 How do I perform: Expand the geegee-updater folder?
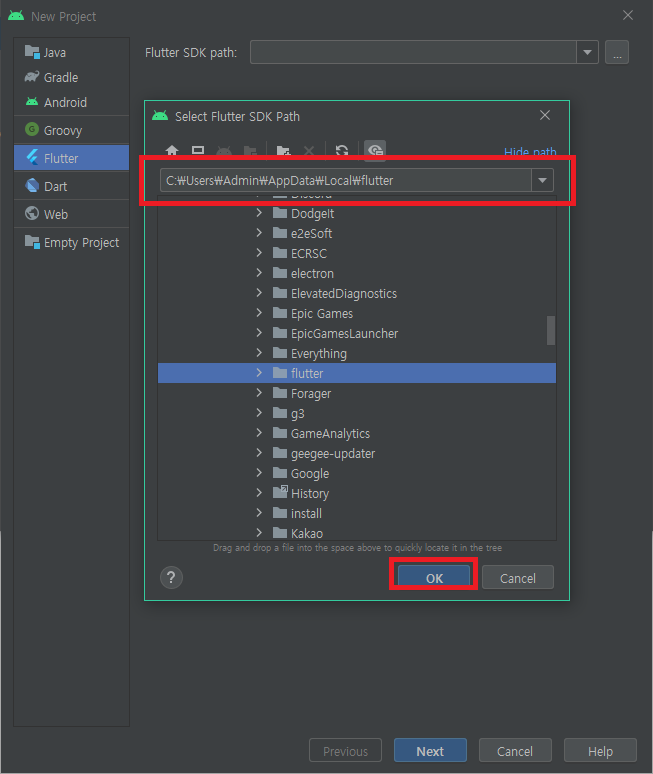259,453
